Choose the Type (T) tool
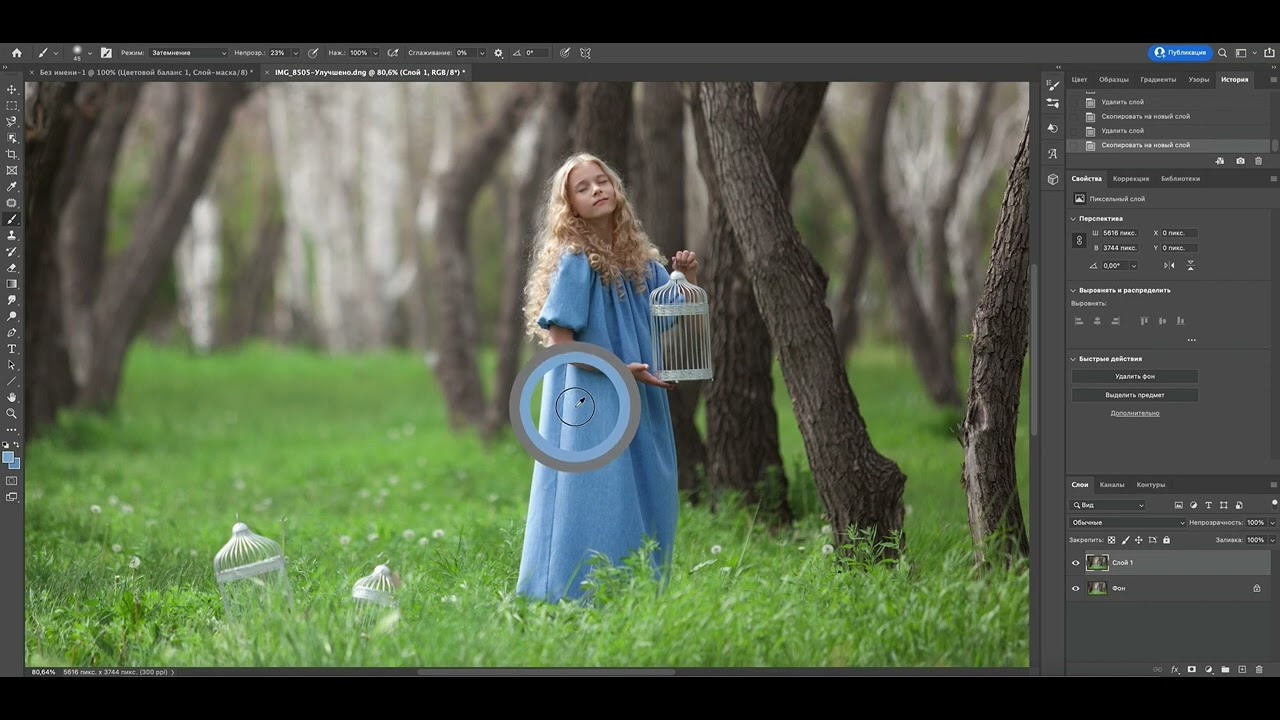 coord(12,349)
